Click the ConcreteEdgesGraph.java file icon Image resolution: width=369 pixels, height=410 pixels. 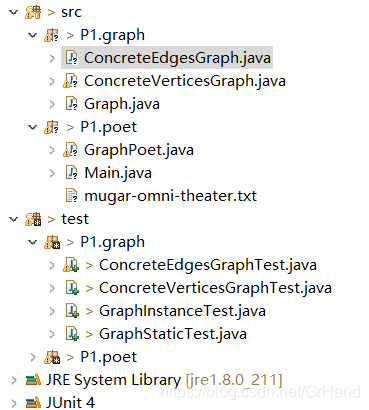tap(71, 58)
